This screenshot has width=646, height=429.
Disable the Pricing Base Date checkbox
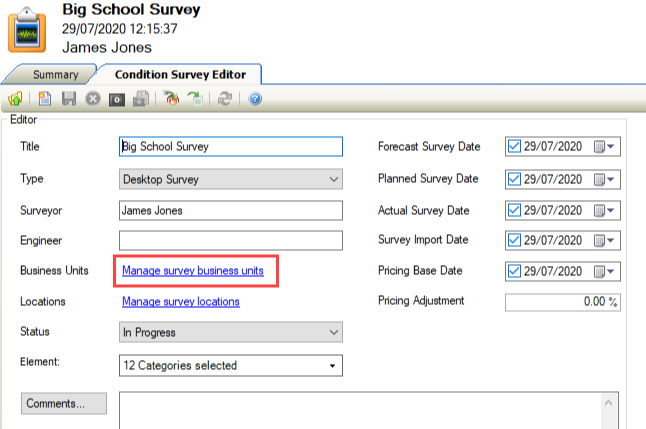coord(515,271)
